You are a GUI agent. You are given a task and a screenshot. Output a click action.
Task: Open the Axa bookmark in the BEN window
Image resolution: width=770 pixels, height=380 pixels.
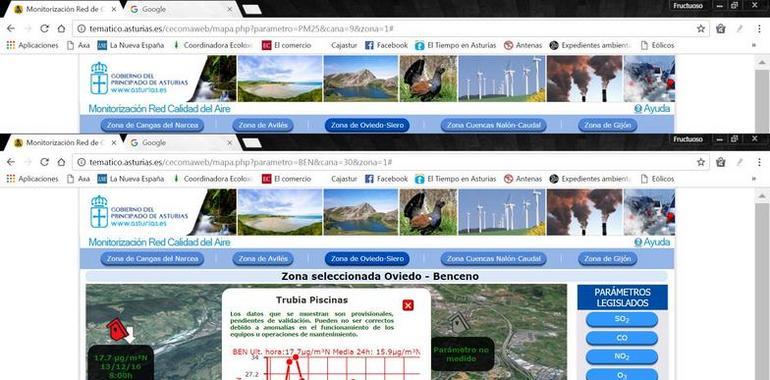tap(79, 179)
